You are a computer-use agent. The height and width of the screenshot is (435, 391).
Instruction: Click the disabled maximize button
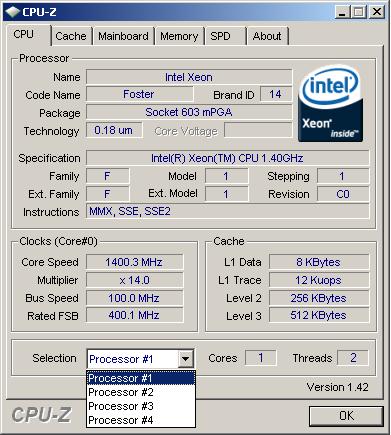point(359,12)
